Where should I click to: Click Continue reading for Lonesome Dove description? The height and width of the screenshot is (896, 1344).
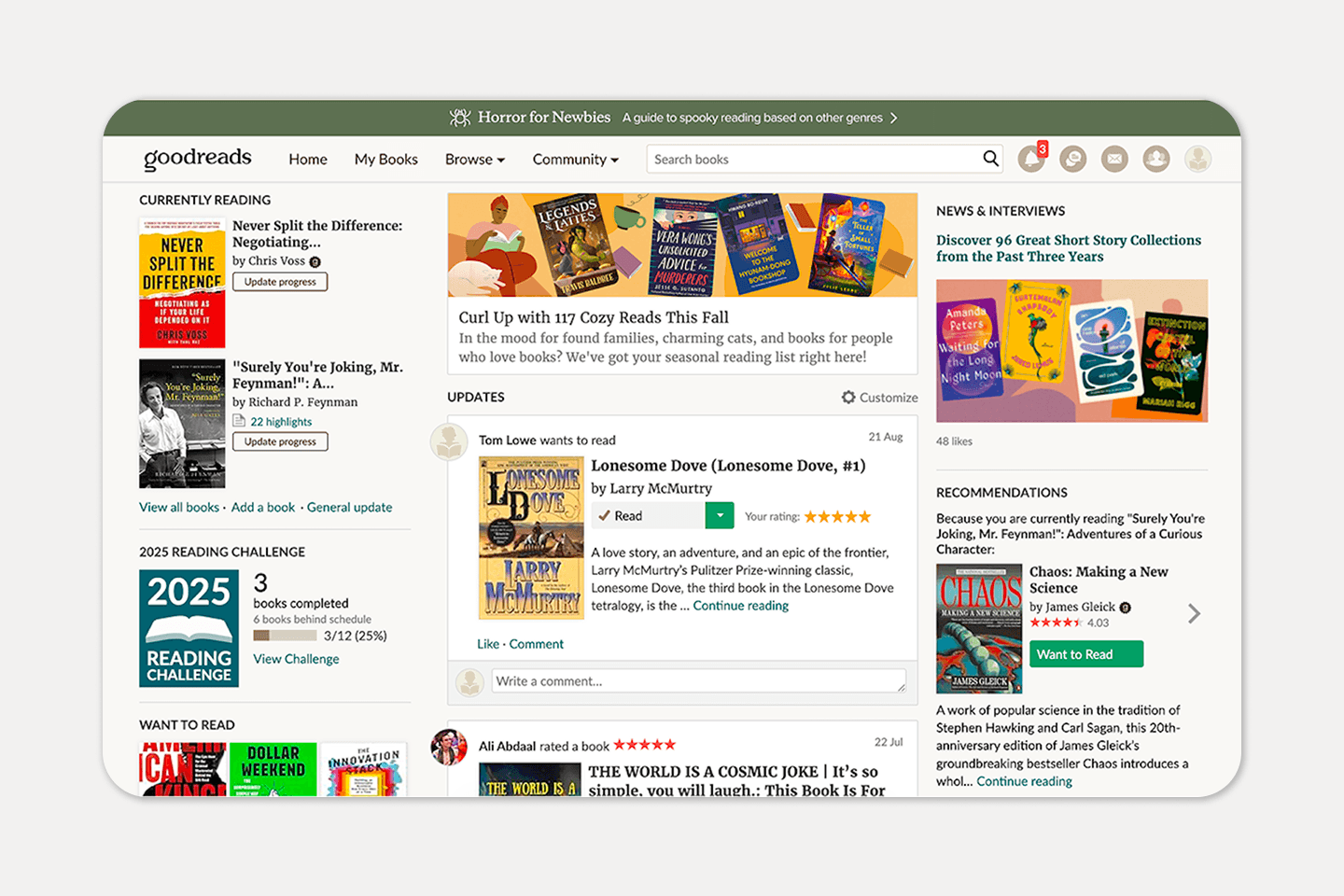[x=741, y=606]
